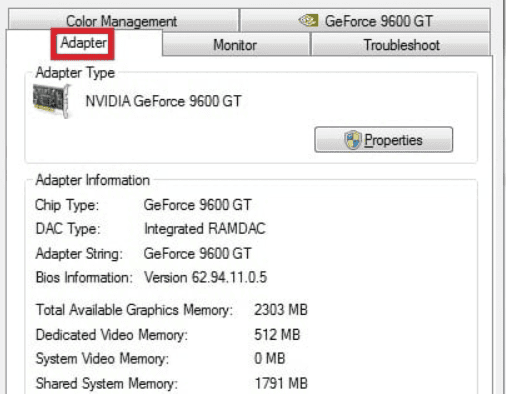The height and width of the screenshot is (394, 506).
Task: Open adapter Properties button
Action: (x=384, y=140)
